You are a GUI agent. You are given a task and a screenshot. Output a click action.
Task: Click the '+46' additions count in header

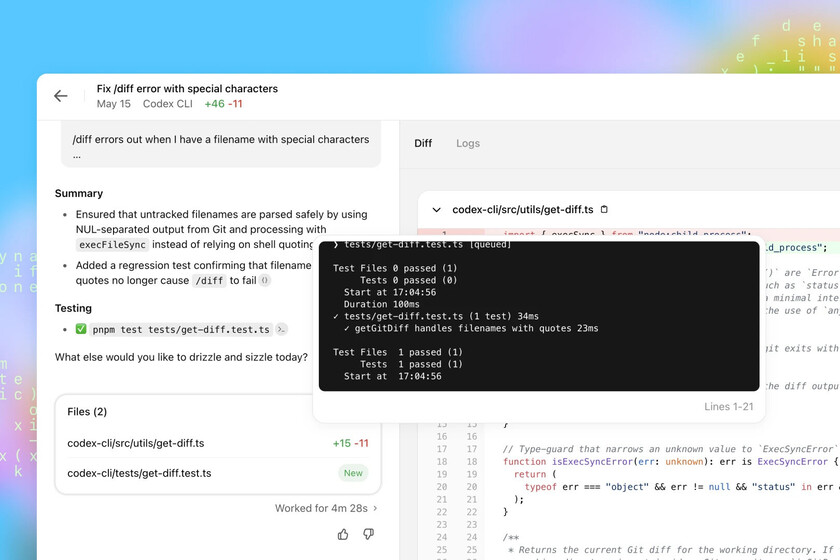pos(214,104)
